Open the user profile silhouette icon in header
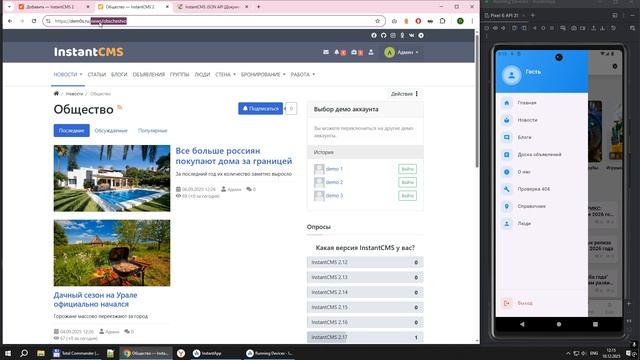 371,52
